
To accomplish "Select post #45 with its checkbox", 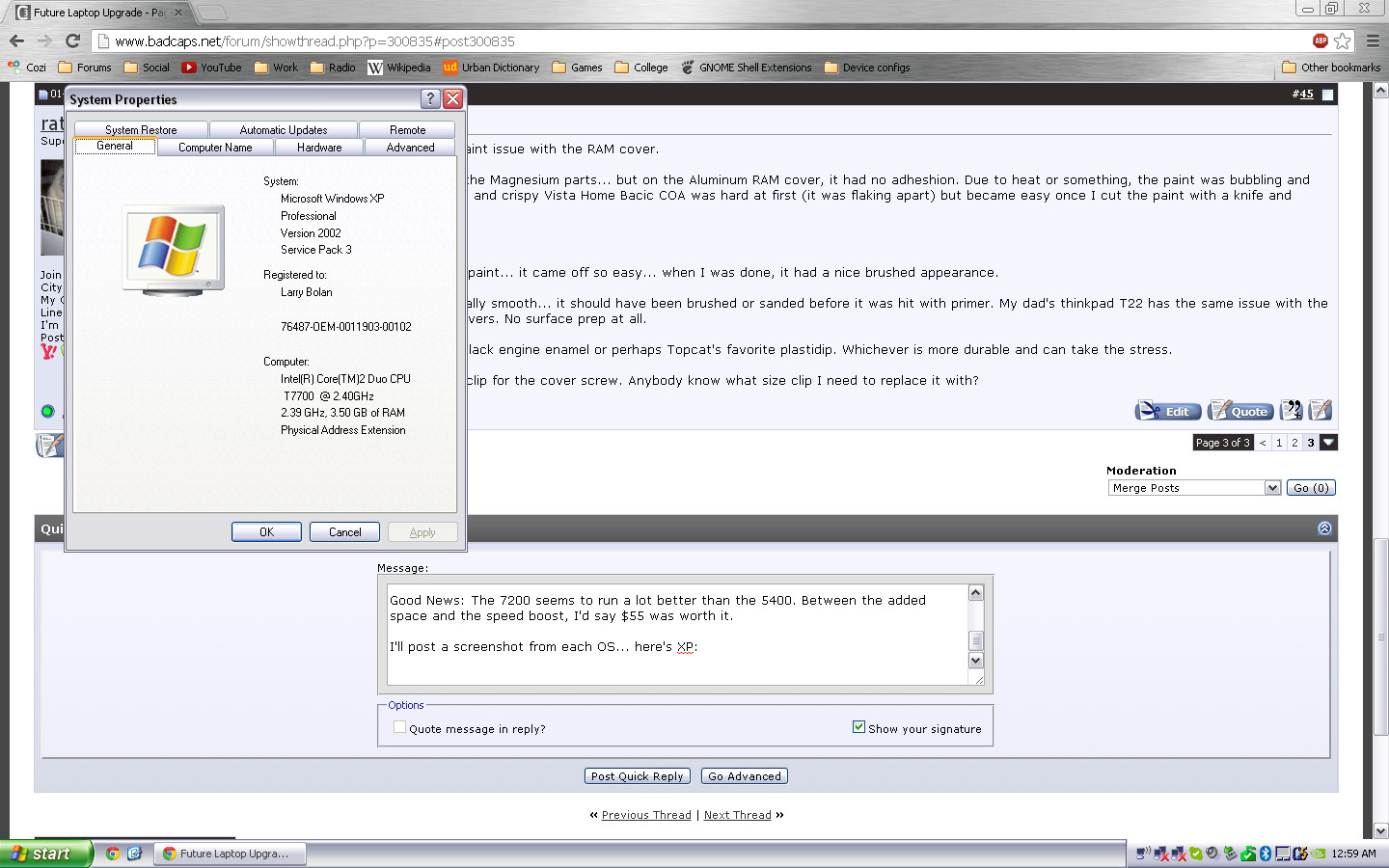I will click(x=1327, y=95).
